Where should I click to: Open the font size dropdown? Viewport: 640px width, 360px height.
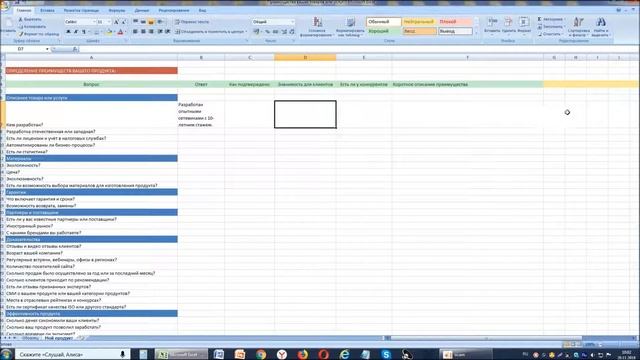[x=109, y=22]
